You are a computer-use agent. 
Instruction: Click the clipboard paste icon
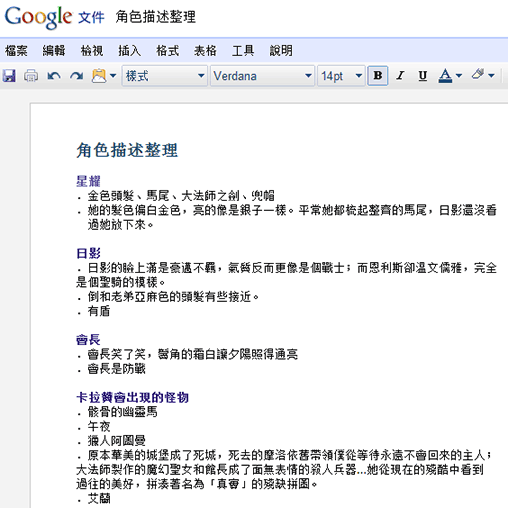pos(99,76)
